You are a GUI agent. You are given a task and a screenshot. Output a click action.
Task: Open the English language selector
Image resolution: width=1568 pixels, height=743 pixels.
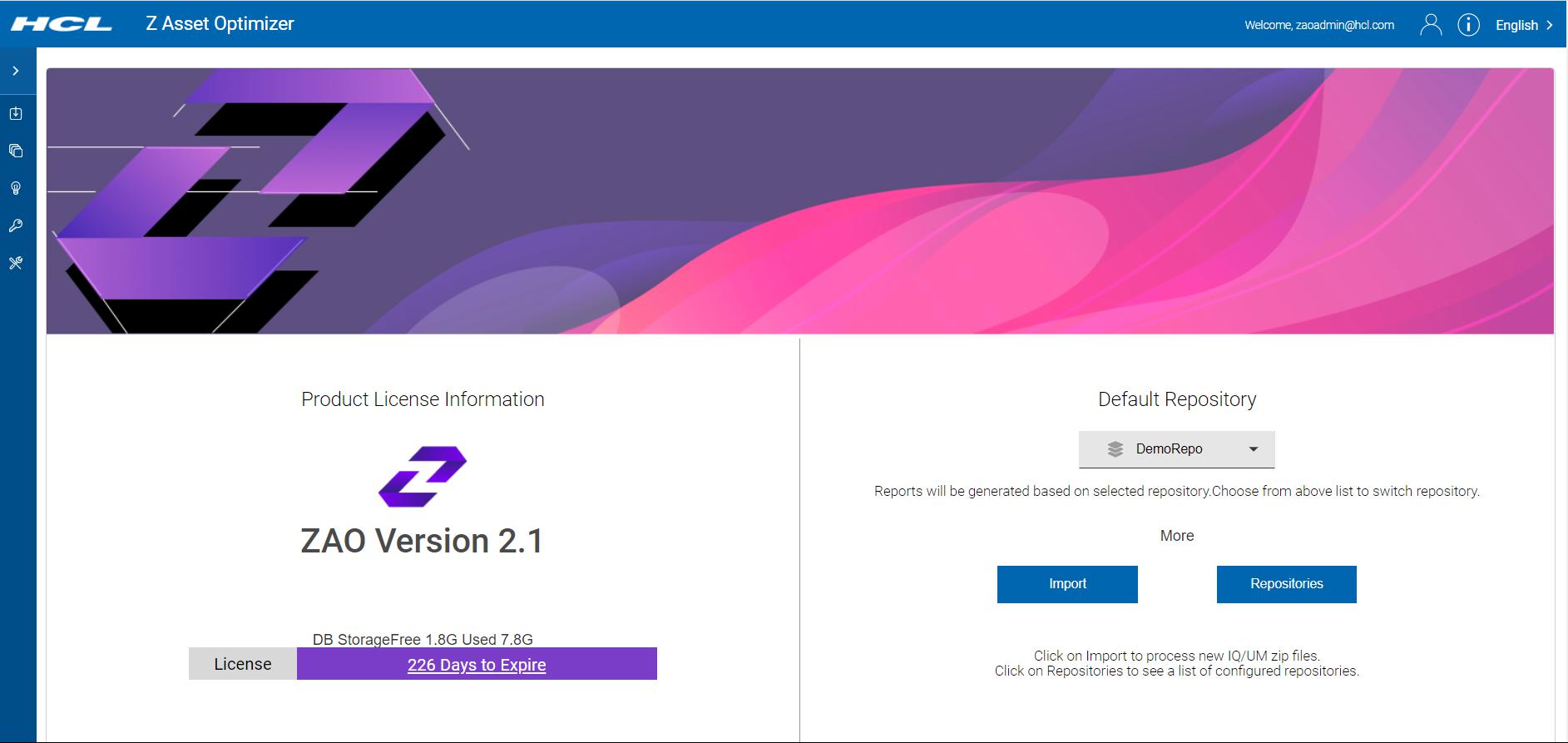click(x=1524, y=25)
